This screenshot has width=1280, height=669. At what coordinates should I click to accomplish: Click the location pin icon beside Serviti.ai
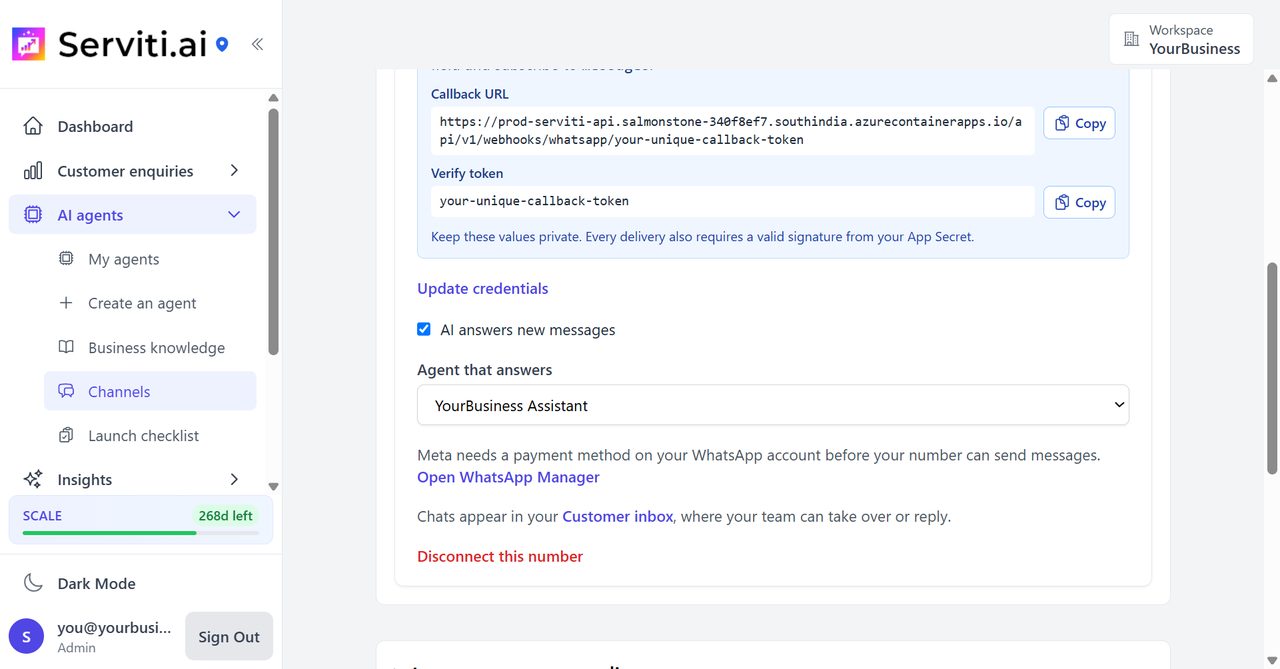[222, 44]
